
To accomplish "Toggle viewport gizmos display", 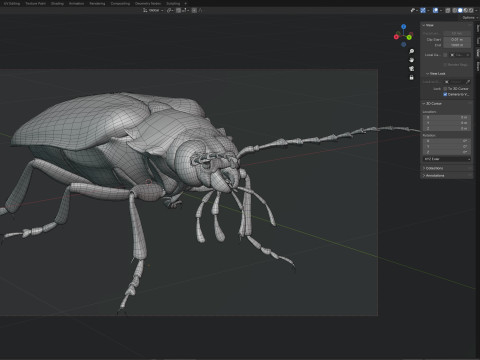I will click(423, 10).
